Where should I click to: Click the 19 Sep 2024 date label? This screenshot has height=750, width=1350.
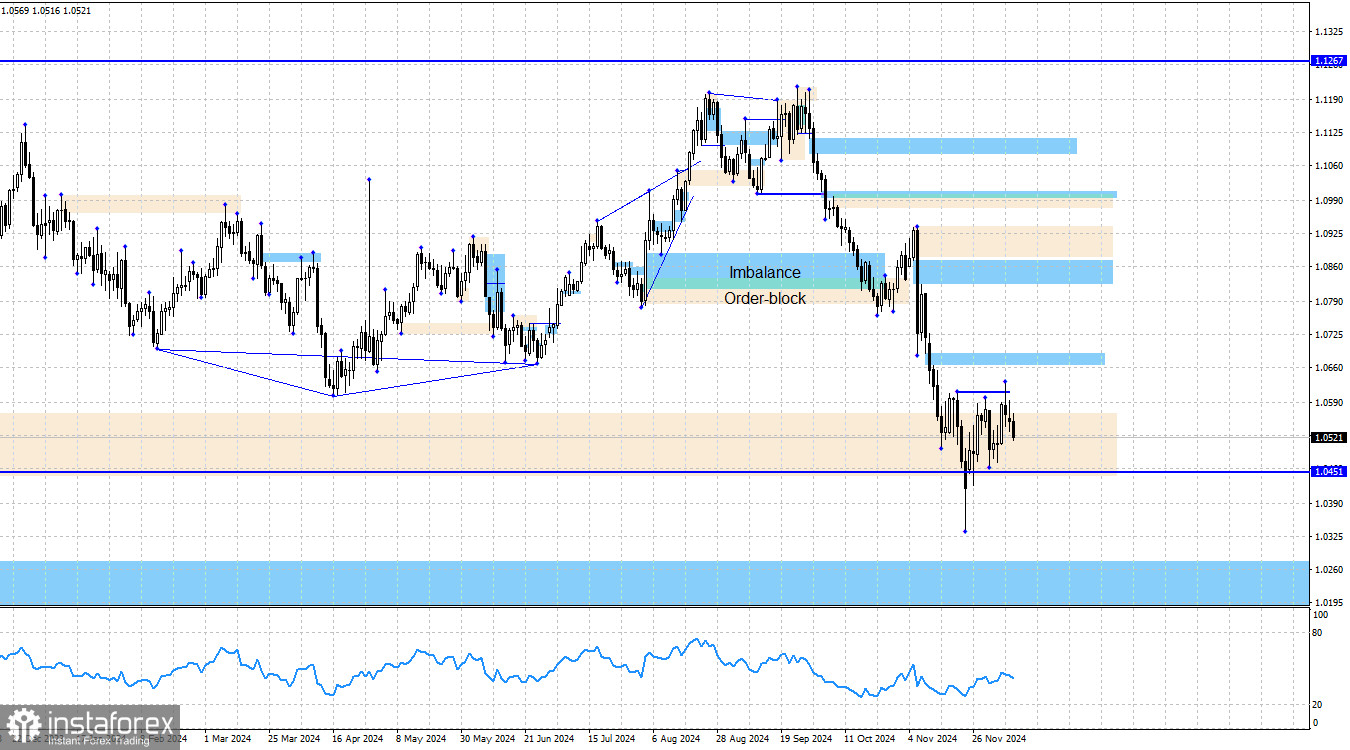point(806,739)
